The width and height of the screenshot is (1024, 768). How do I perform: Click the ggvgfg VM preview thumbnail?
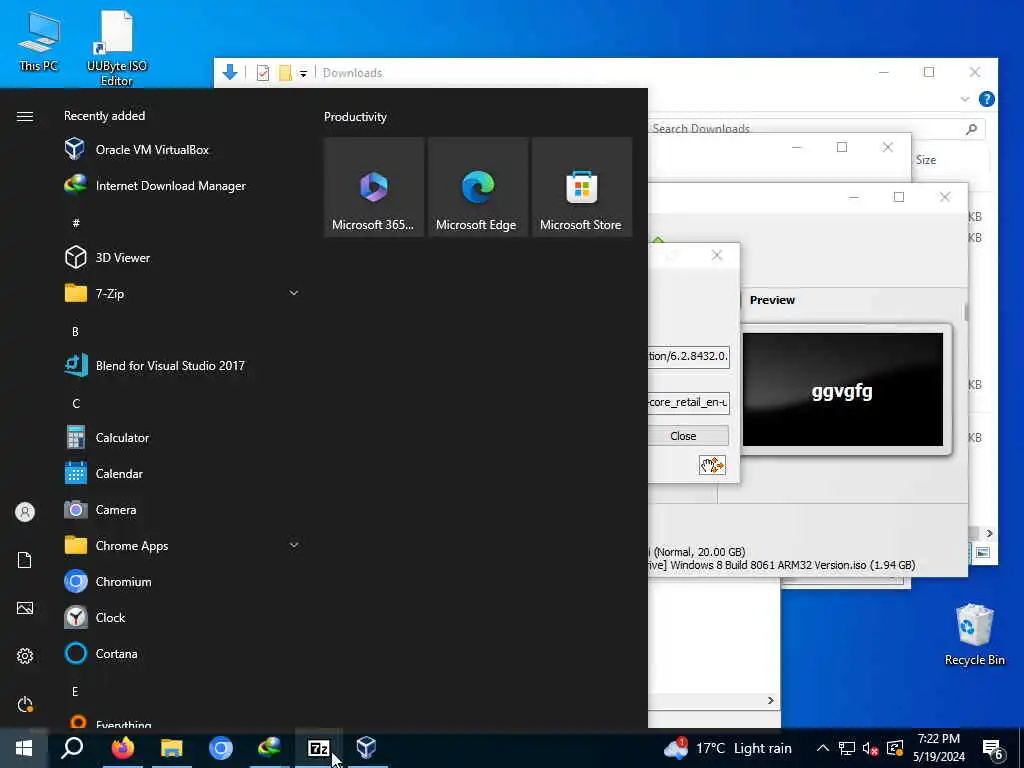pyautogui.click(x=842, y=389)
